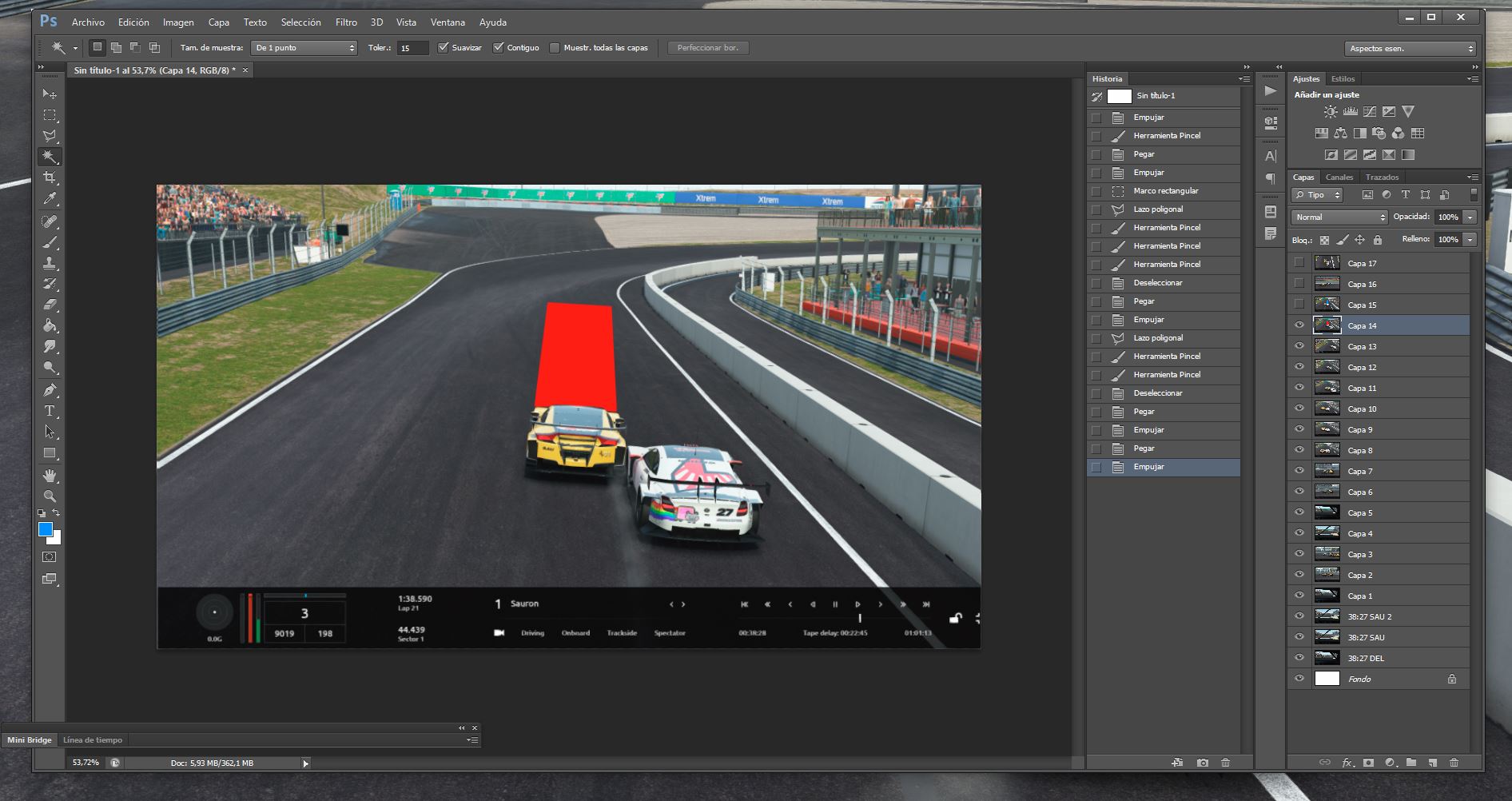The width and height of the screenshot is (1512, 801).
Task: Select the Magic Wand tool in toolbox
Action: click(x=50, y=157)
